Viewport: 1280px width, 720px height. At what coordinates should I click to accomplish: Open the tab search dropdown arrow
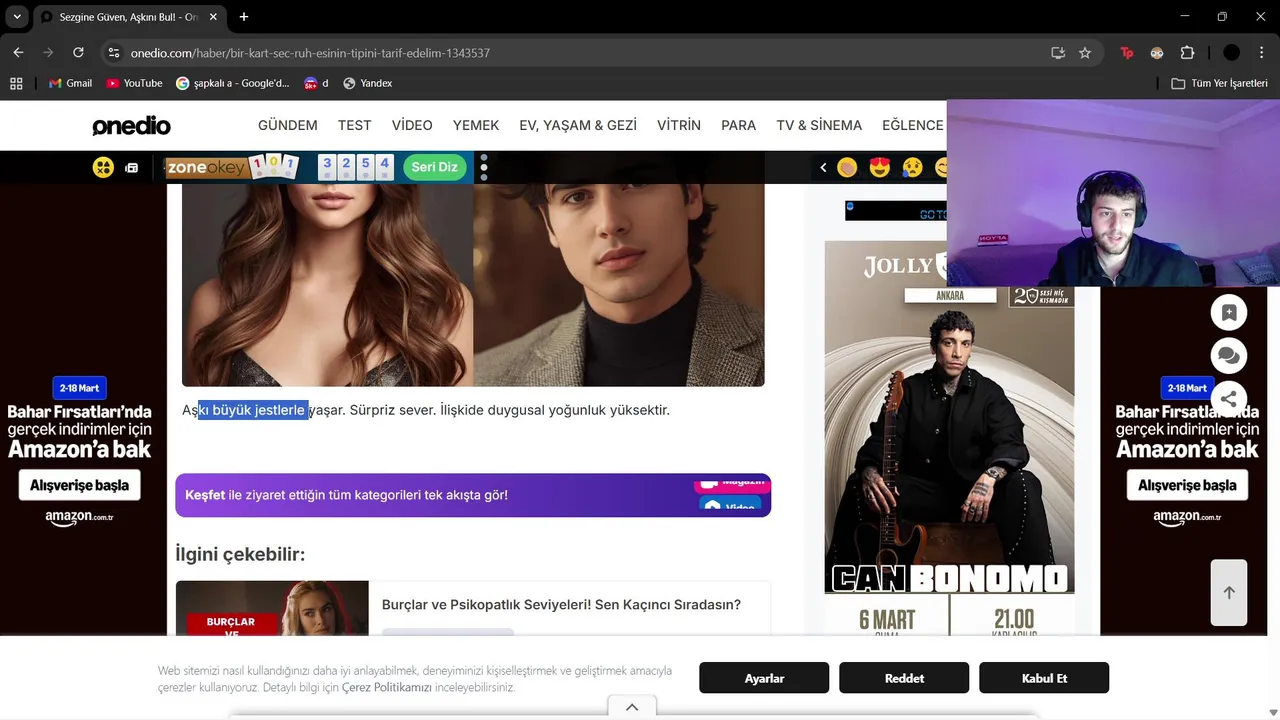click(17, 17)
